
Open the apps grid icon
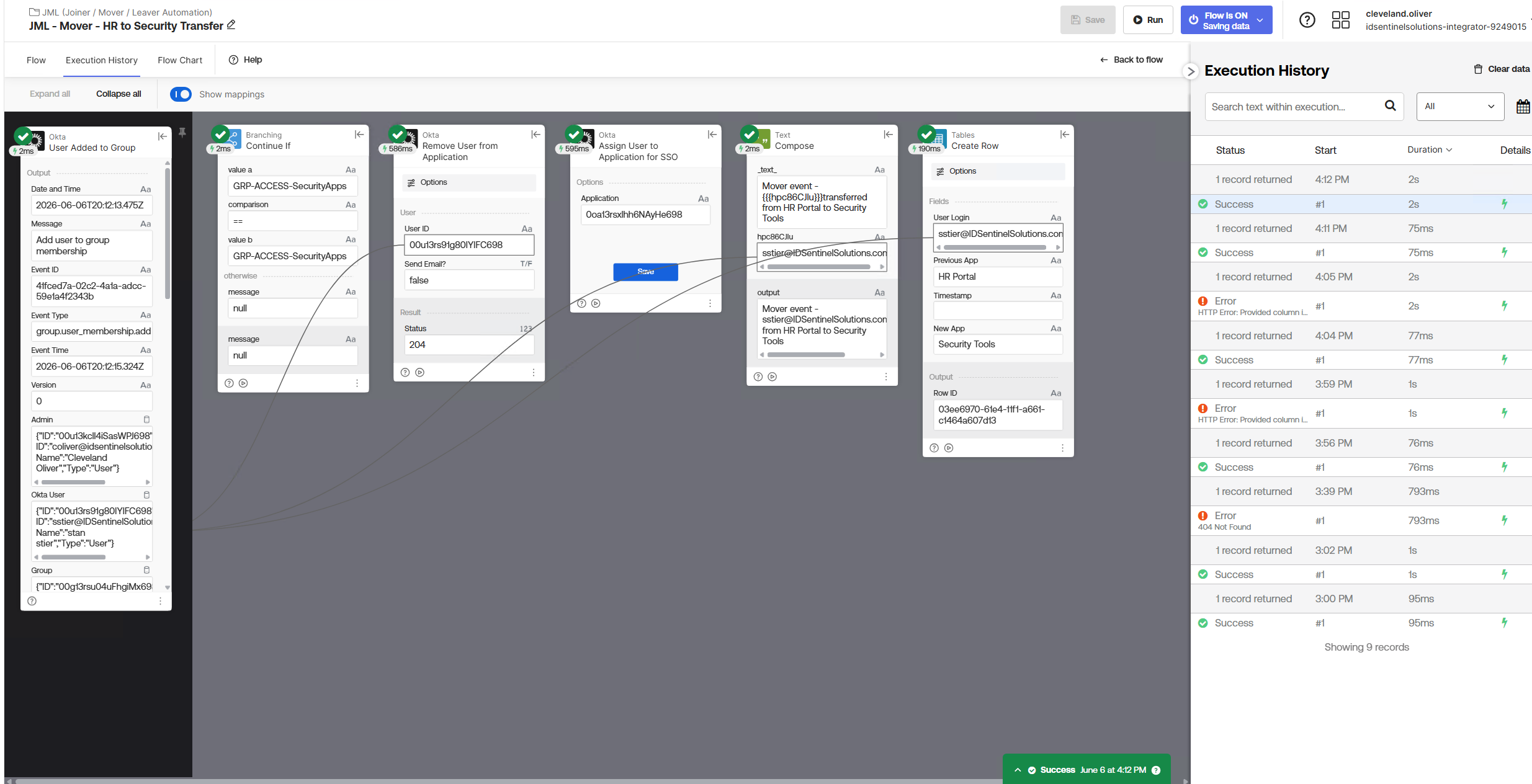tap(1340, 20)
